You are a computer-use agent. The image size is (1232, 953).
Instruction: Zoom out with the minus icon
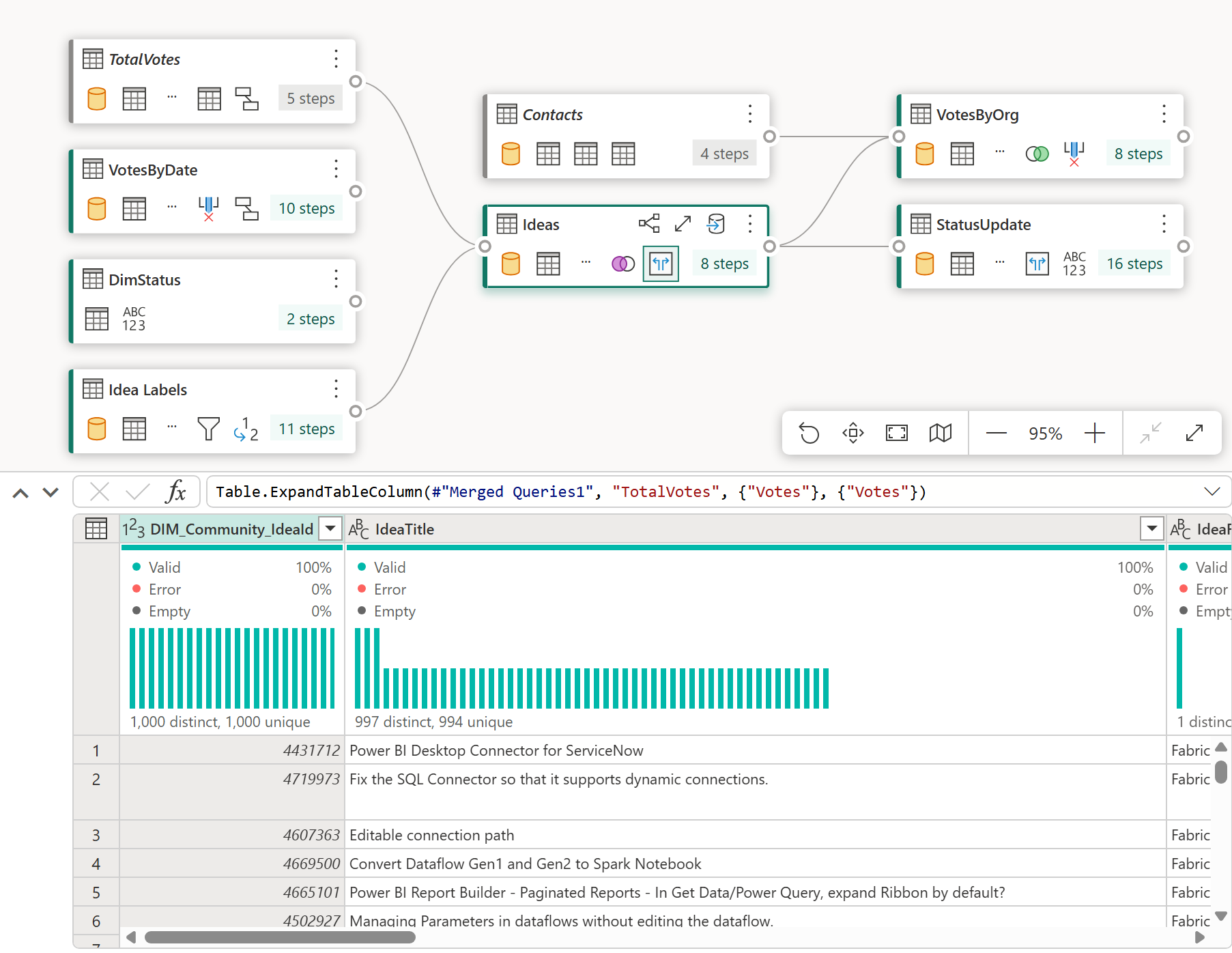pos(996,433)
